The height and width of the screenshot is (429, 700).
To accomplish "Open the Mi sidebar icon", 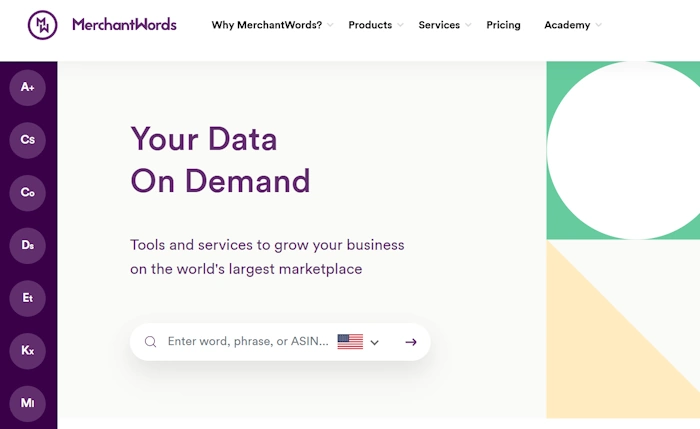I will coord(28,404).
